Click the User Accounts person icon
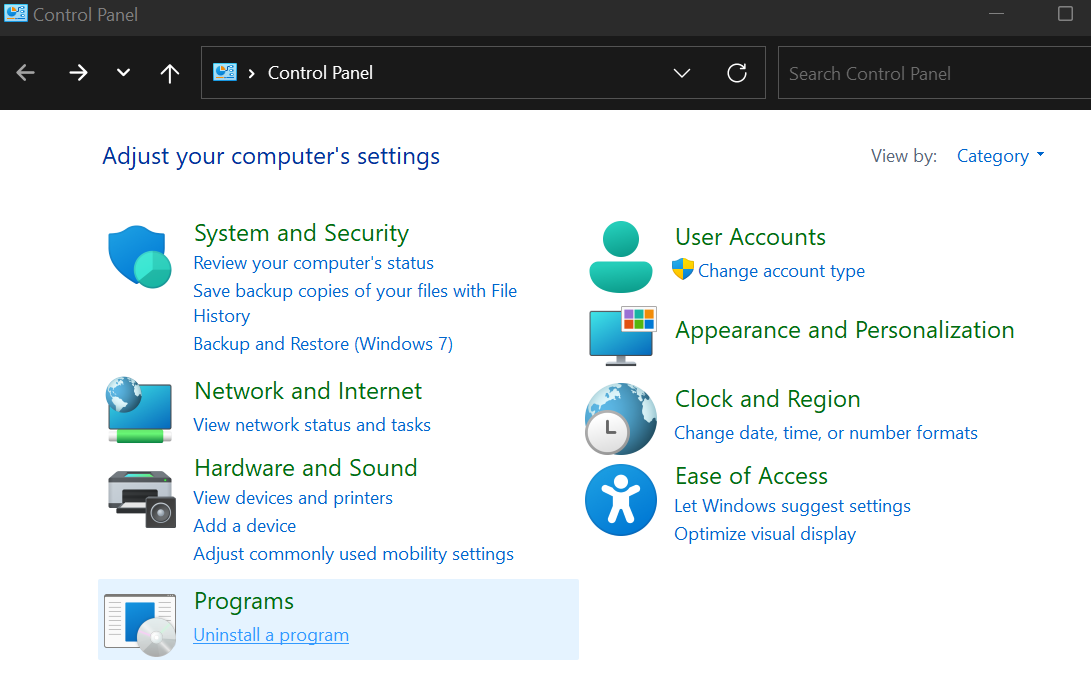1091x681 pixels. click(x=621, y=257)
